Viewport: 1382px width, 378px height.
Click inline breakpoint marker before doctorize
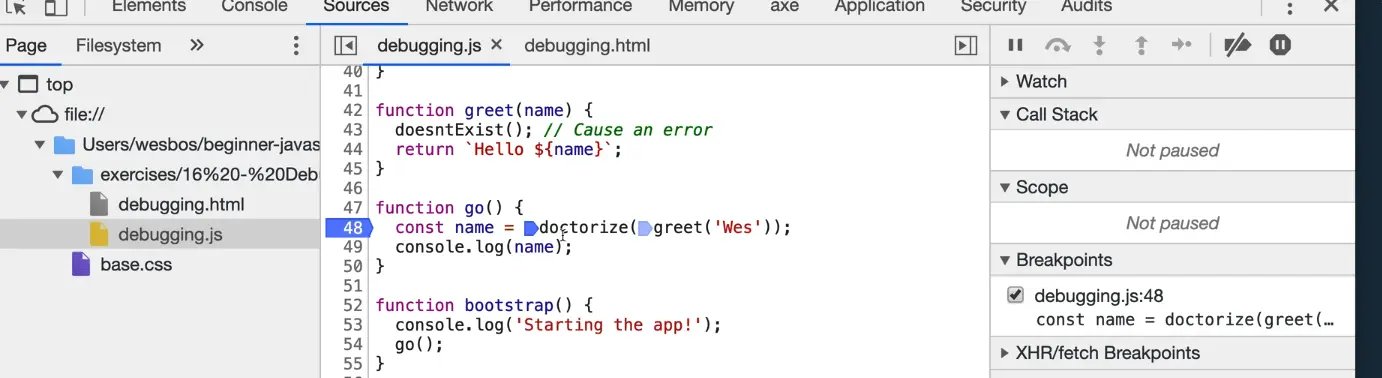(531, 228)
